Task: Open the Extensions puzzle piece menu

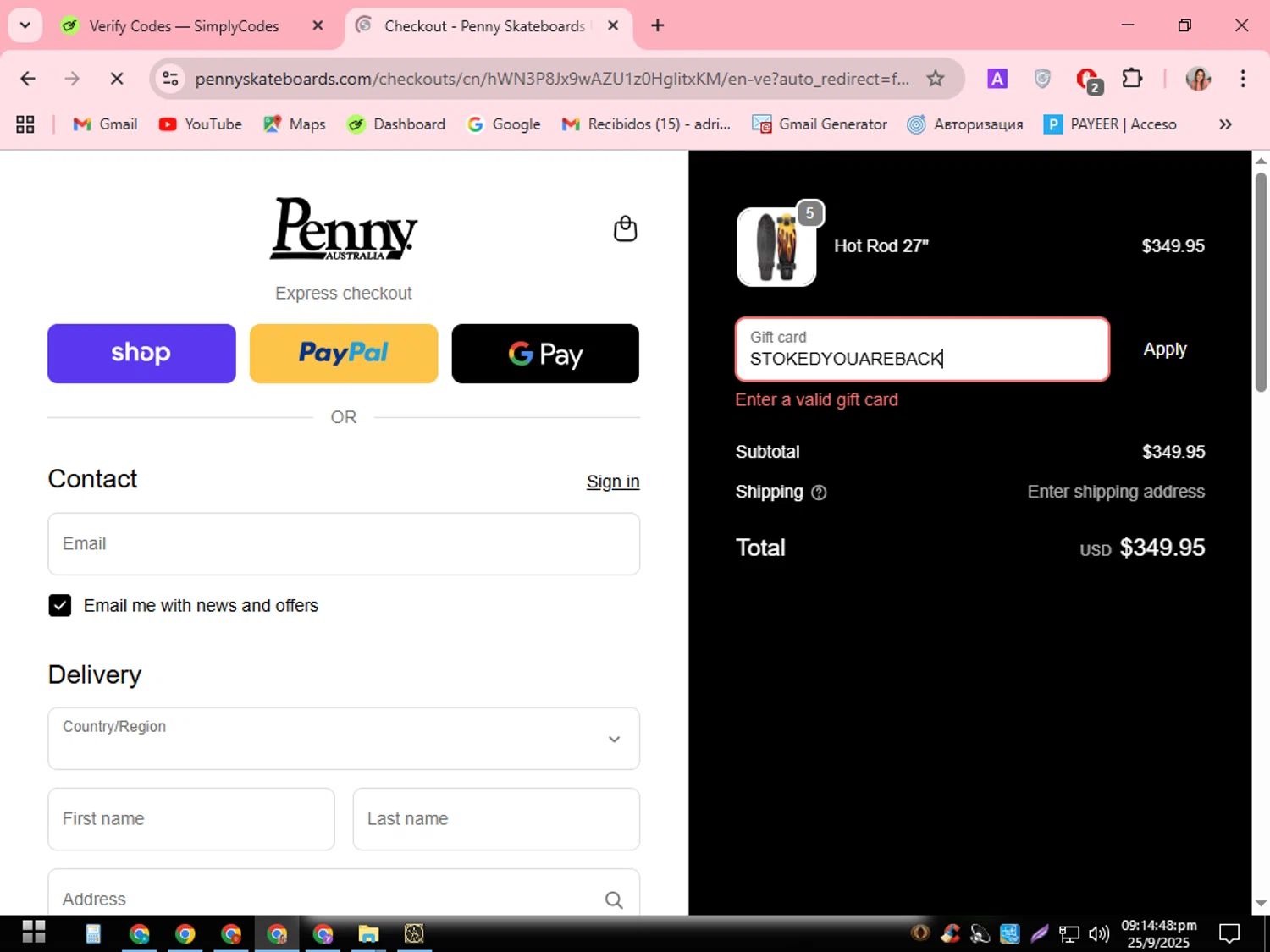Action: coord(1132,79)
